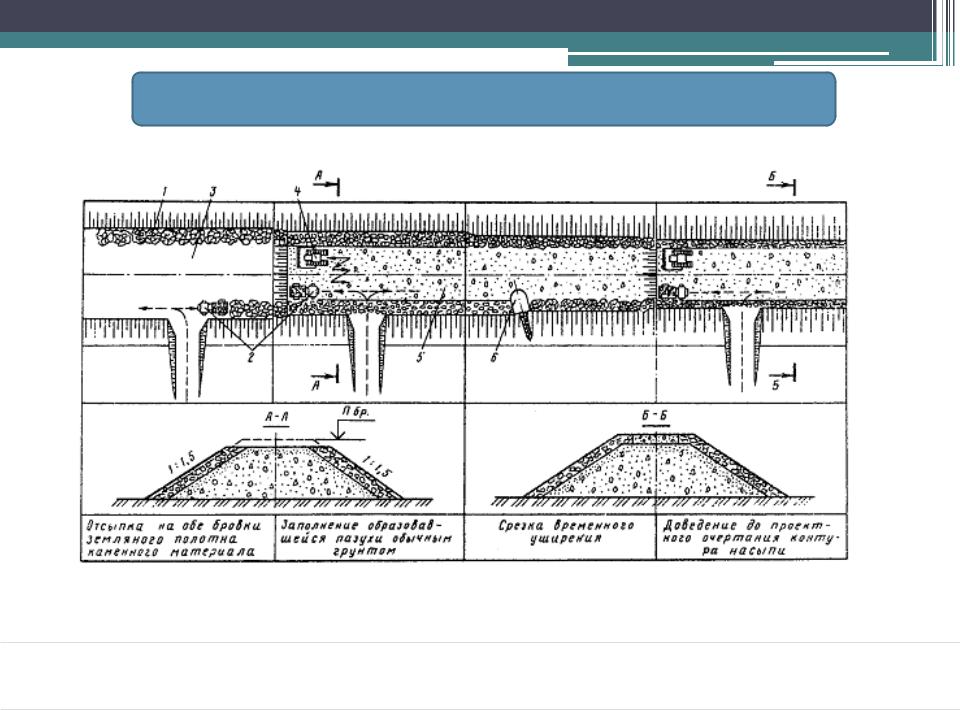Click the 'П бр.' elevation mark label
This screenshot has height=710, width=960.
pyautogui.click(x=356, y=412)
